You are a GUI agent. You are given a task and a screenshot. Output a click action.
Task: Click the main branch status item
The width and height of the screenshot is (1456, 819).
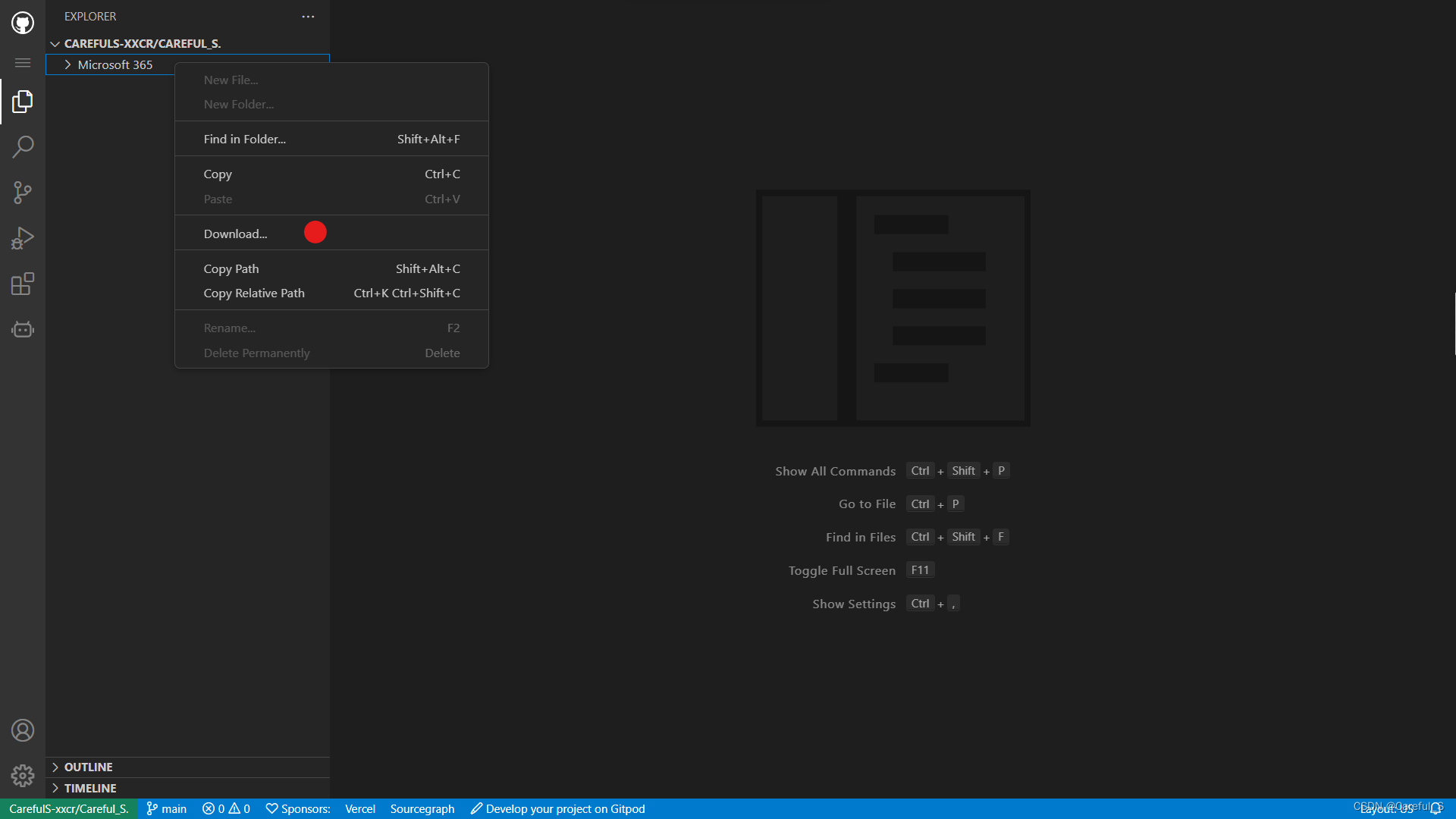pos(167,809)
